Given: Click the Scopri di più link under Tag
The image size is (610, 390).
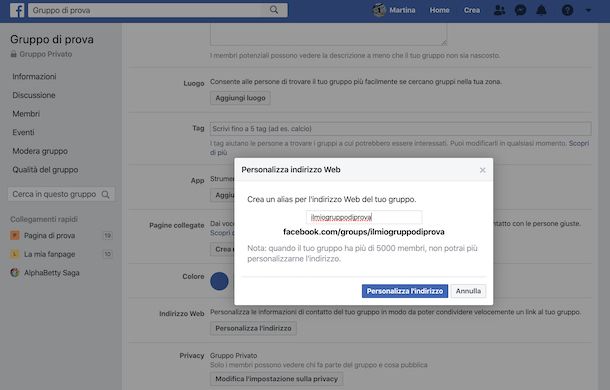Looking at the screenshot, I should pyautogui.click(x=578, y=144).
